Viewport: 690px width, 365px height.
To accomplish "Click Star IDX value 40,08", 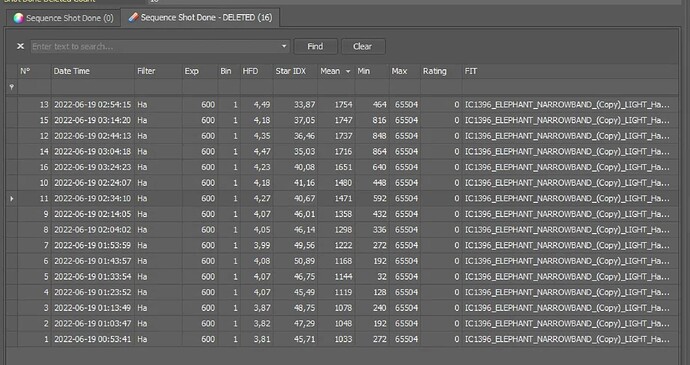I will 305,167.
